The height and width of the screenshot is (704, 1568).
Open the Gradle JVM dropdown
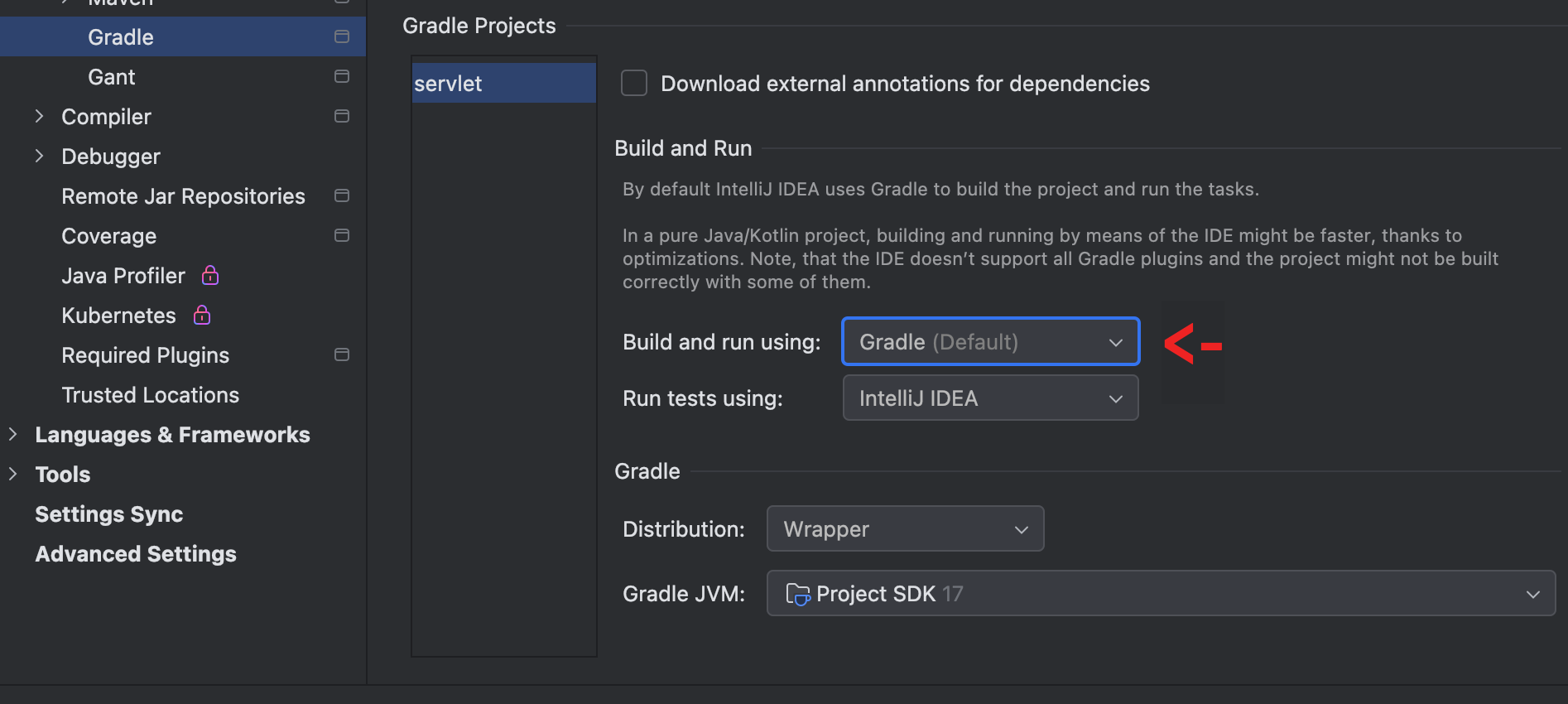1161,593
